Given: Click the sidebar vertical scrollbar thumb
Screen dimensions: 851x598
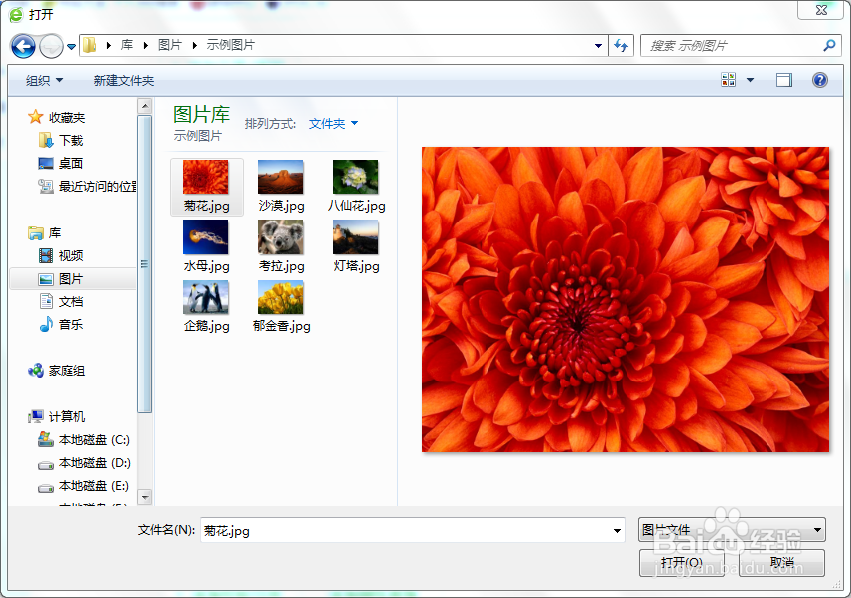Looking at the screenshot, I should [145, 264].
